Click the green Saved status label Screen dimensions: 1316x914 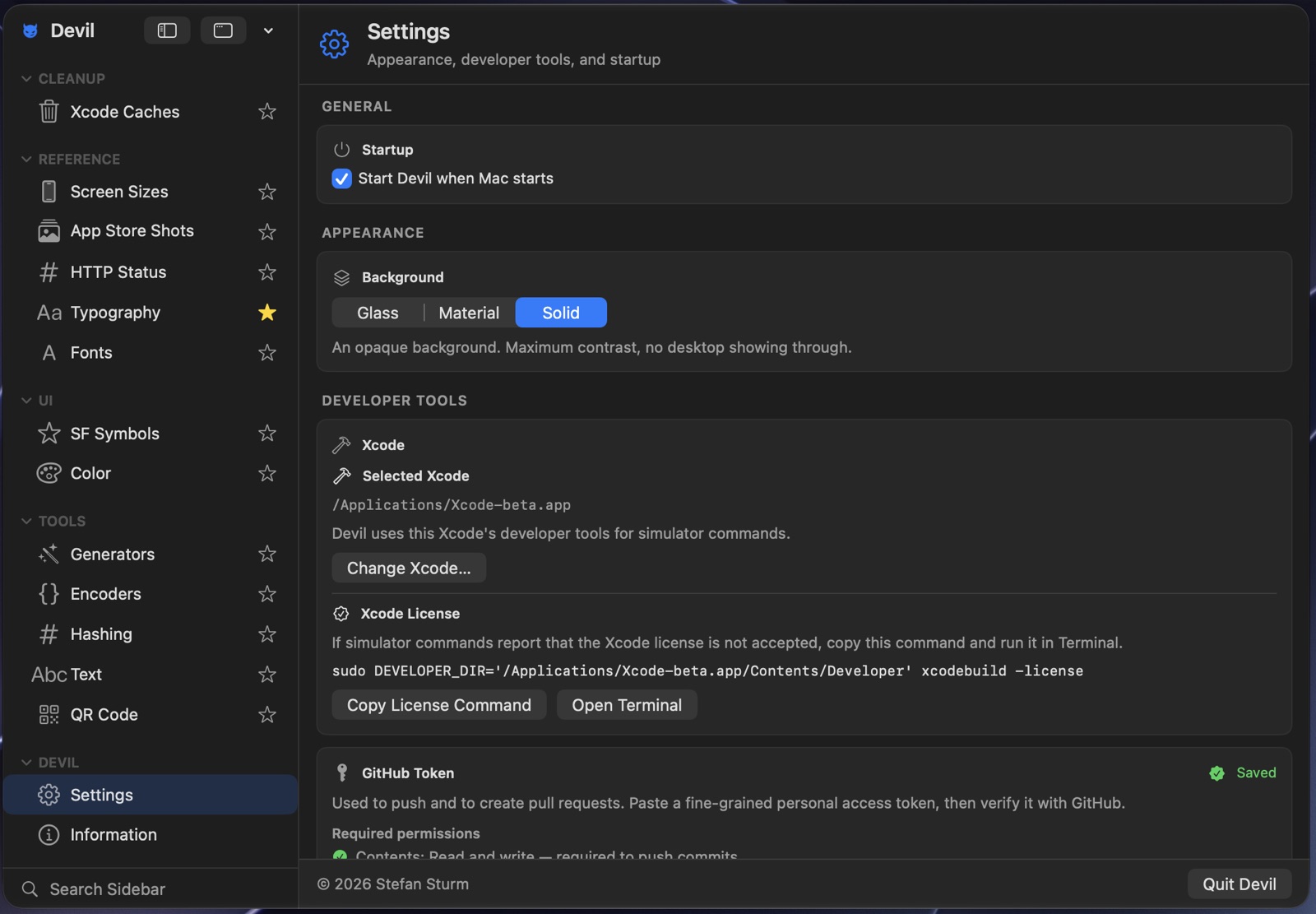[1256, 772]
